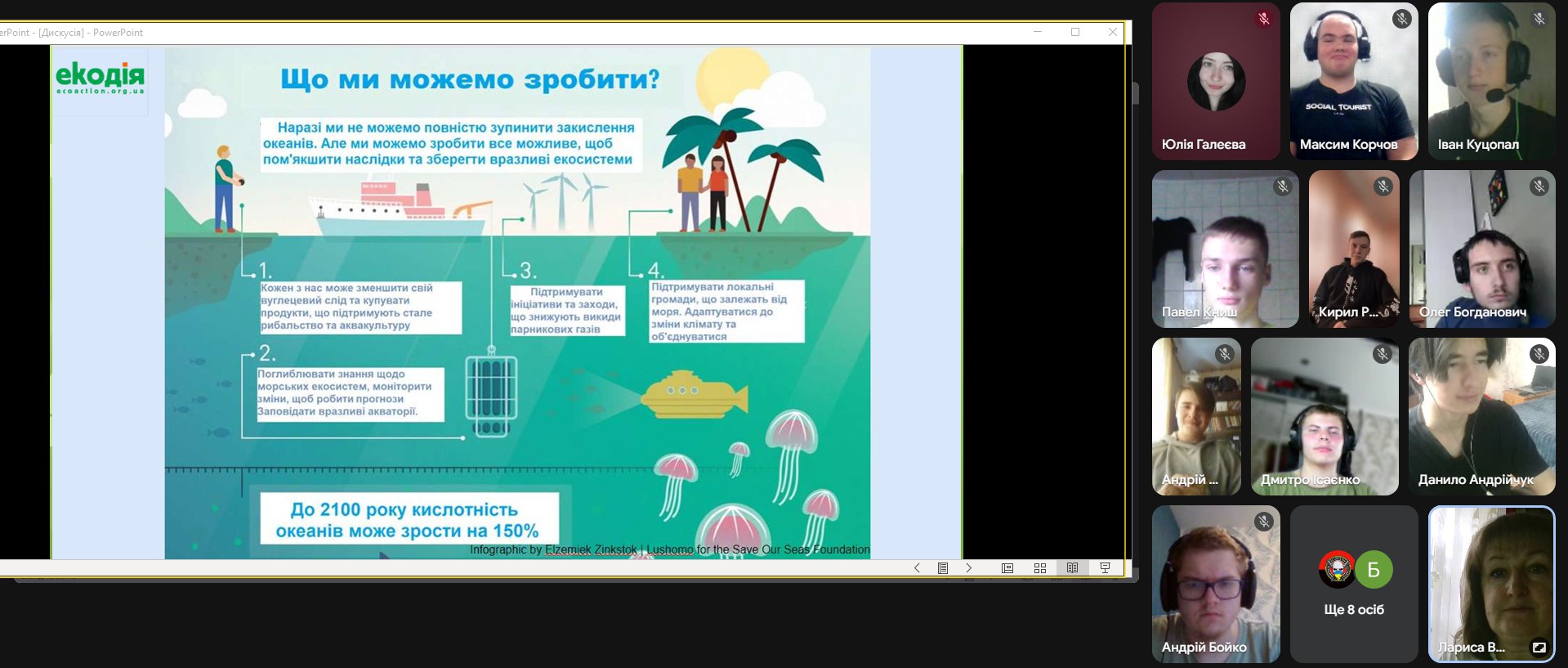Click muted mic icon on Максим Корчов
Screen dimensions: 1568x668
[x=1402, y=19]
